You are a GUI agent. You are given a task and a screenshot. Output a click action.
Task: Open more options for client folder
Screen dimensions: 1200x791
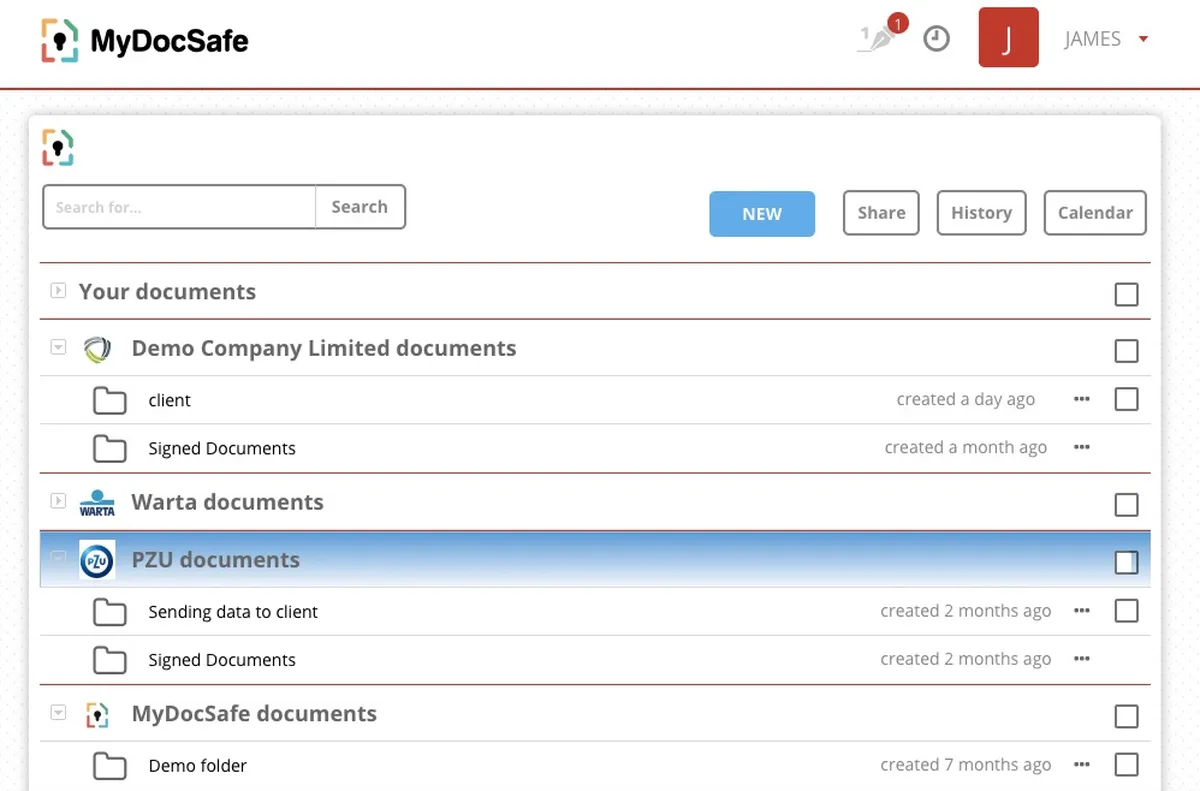[x=1081, y=399]
